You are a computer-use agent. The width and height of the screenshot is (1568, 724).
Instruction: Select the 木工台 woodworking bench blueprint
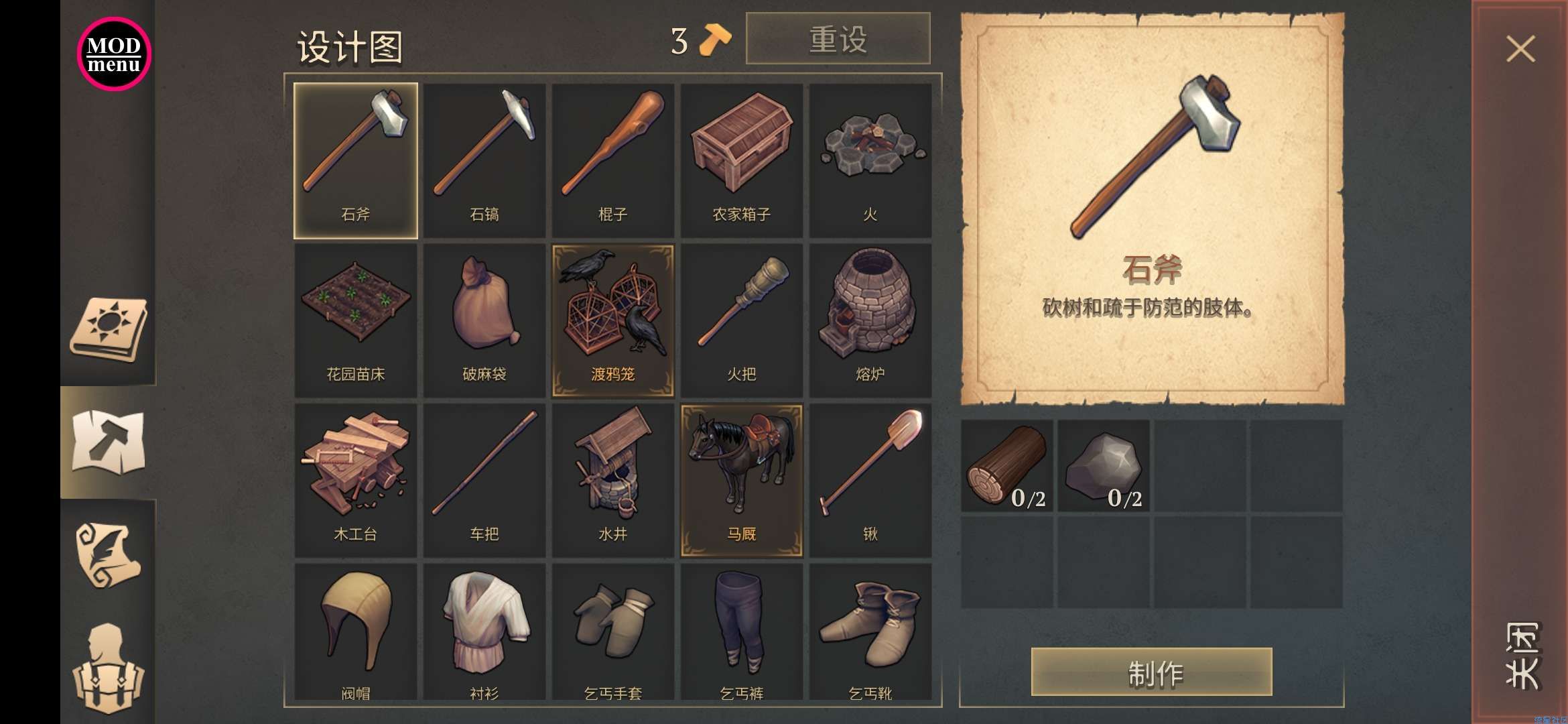pyautogui.click(x=355, y=480)
